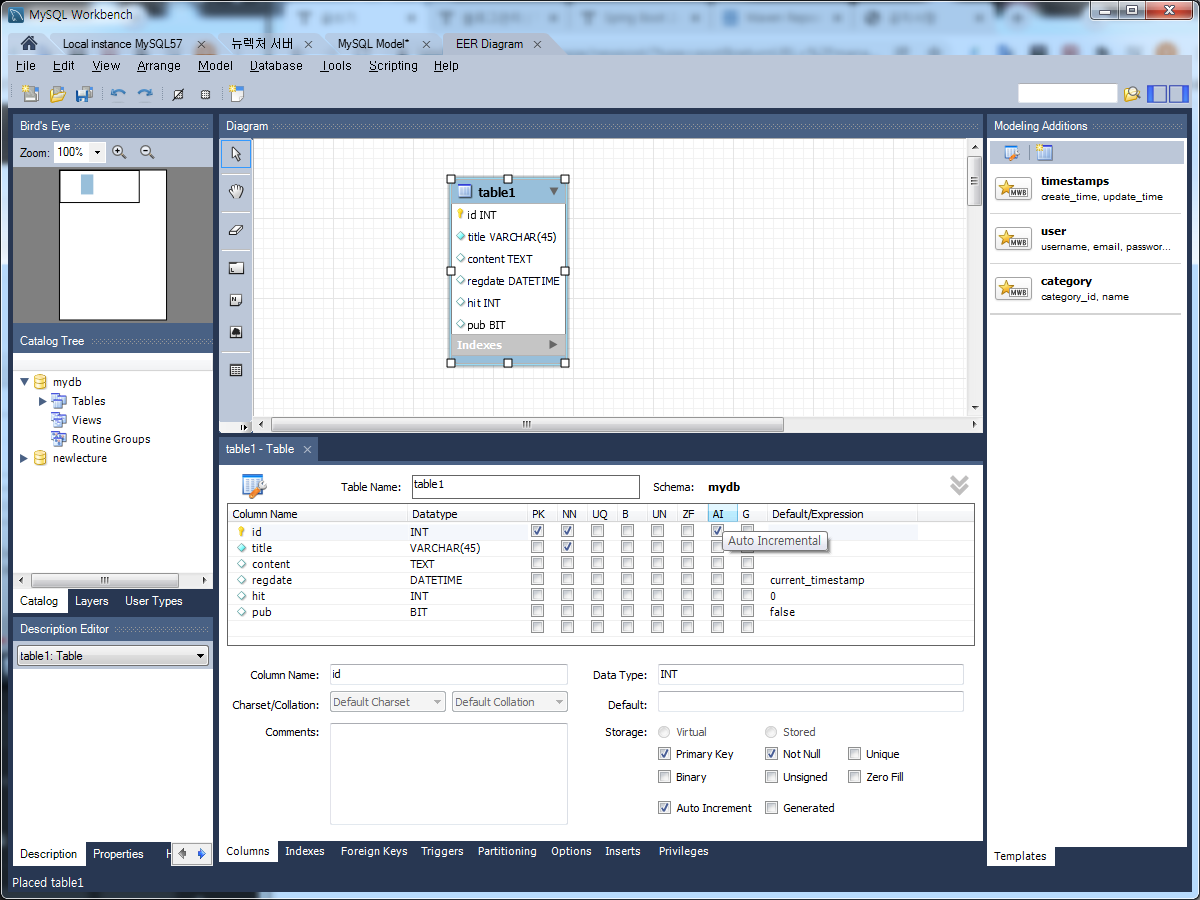Screen dimensions: 1200x900
Task: Switch to the Indexes tab
Action: pyautogui.click(x=305, y=851)
